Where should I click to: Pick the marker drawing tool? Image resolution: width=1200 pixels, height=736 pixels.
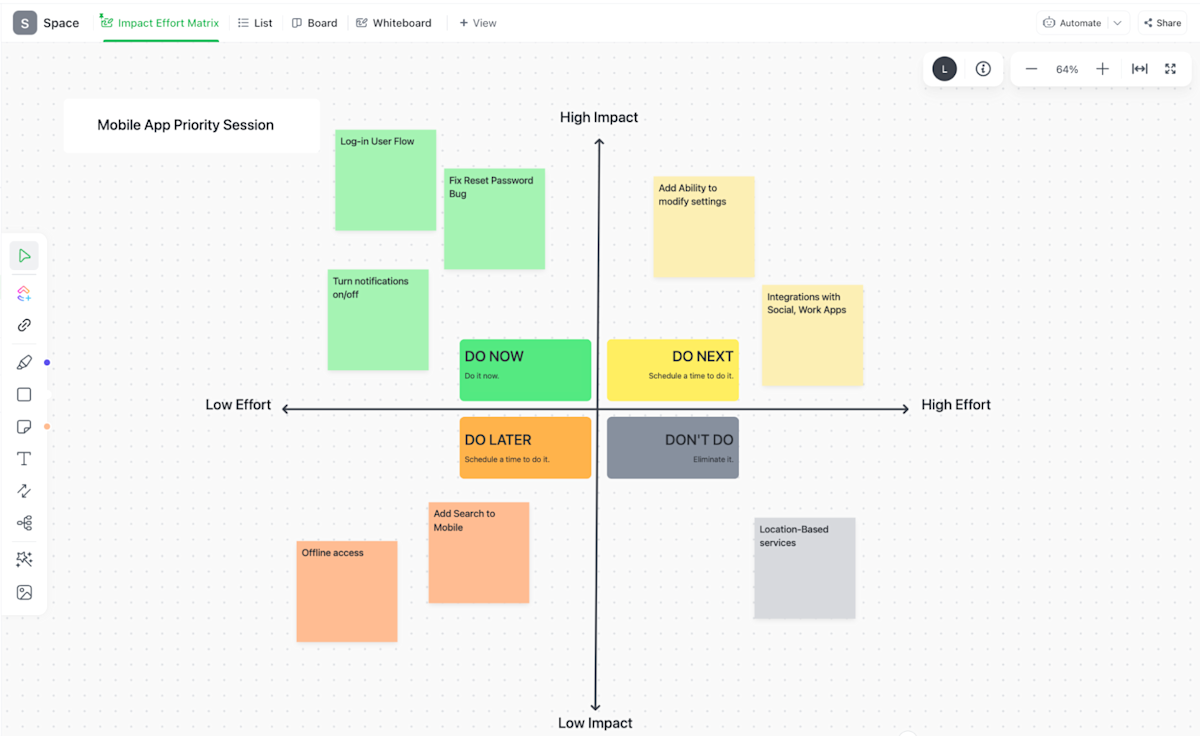click(x=24, y=361)
